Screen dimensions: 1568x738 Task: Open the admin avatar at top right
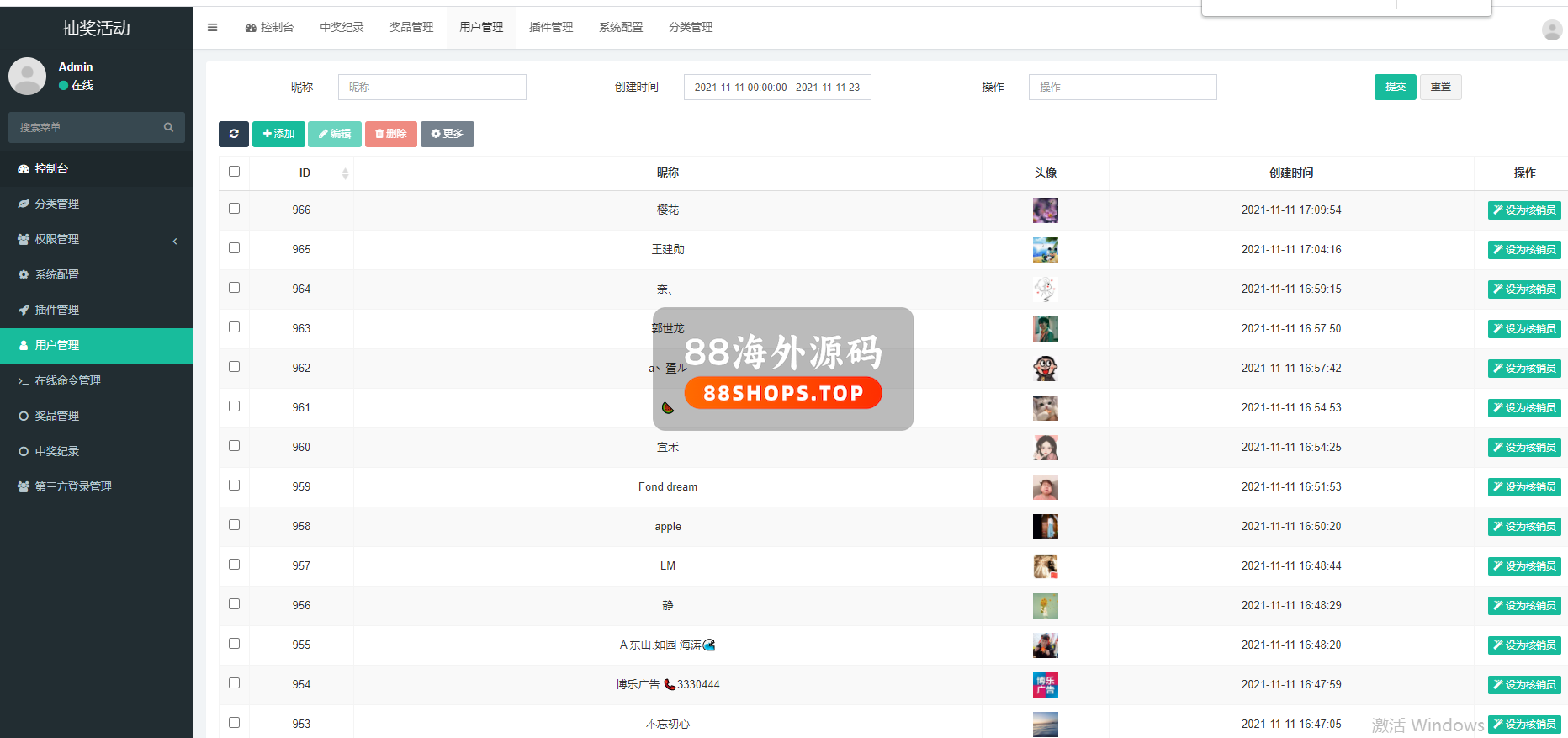[1551, 30]
